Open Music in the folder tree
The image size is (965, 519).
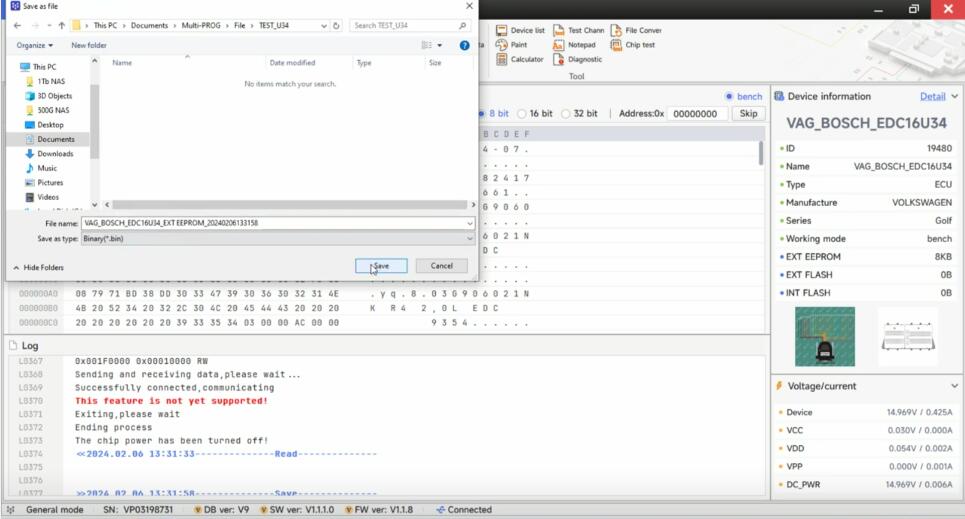click(x=41, y=168)
